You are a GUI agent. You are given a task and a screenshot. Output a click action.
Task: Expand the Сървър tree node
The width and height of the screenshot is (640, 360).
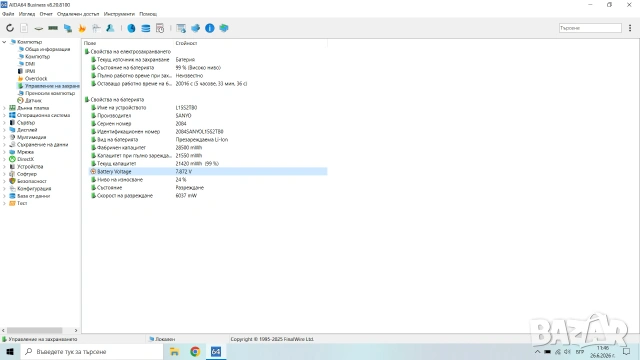pos(4,122)
